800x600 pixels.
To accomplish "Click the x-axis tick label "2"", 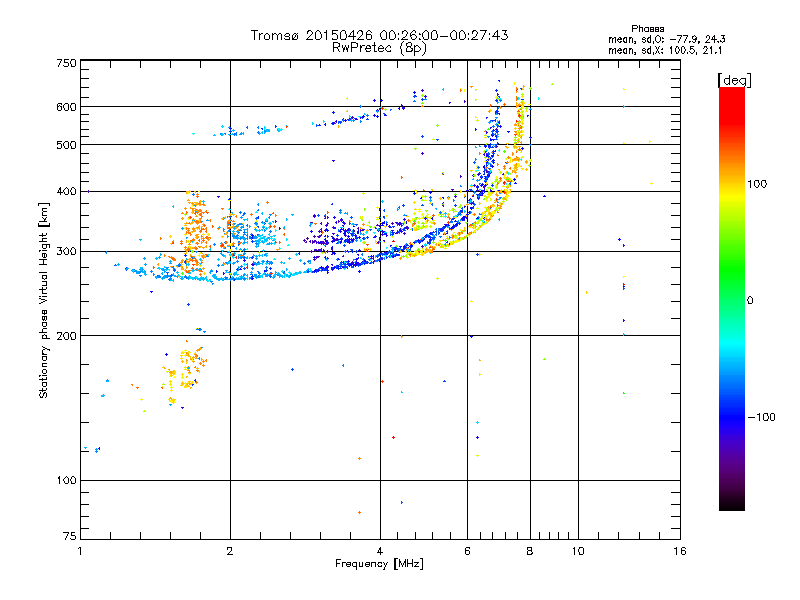I will (x=230, y=551).
